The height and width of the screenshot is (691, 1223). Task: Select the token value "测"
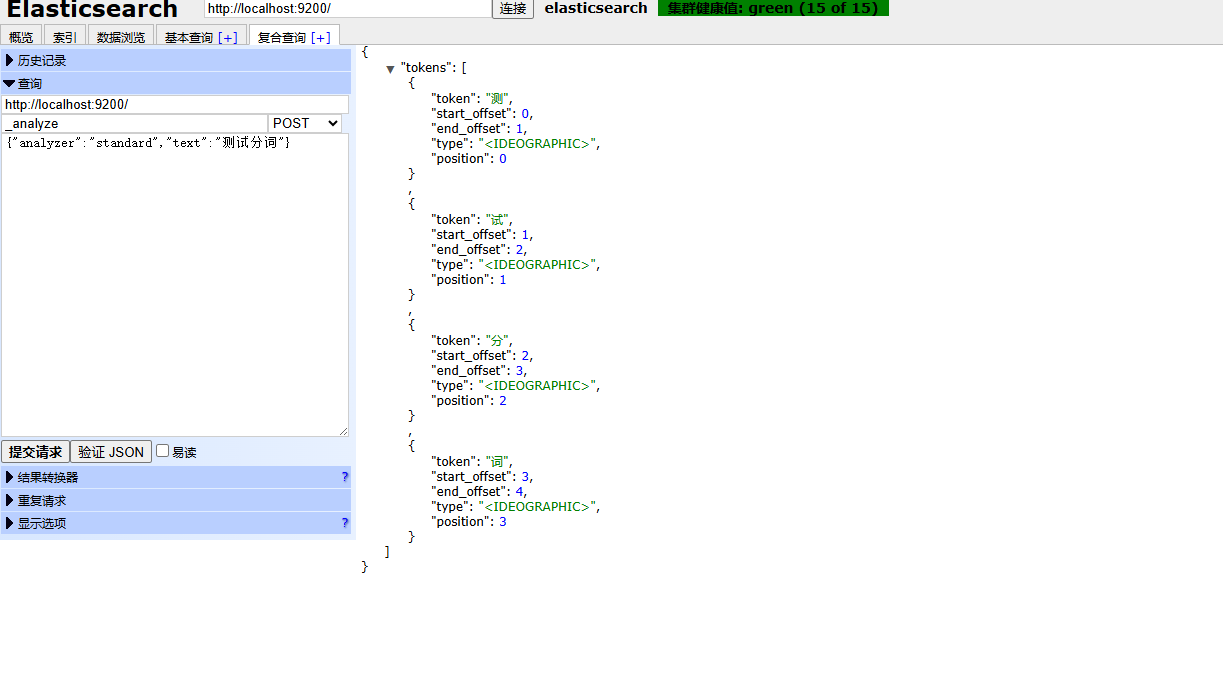point(497,98)
